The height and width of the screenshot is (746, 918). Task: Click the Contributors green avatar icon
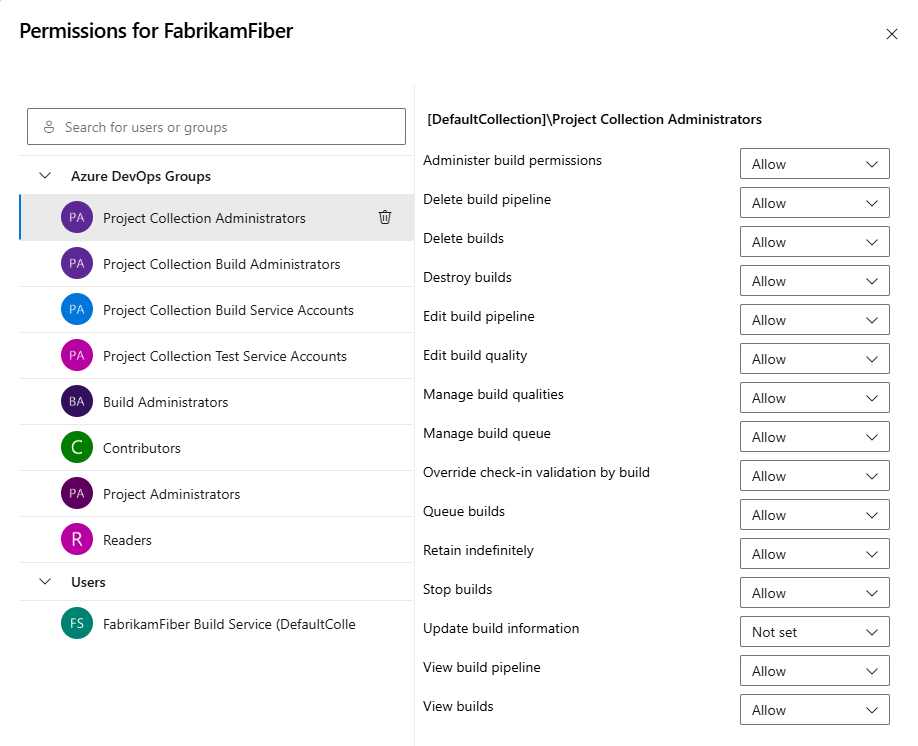tap(77, 448)
